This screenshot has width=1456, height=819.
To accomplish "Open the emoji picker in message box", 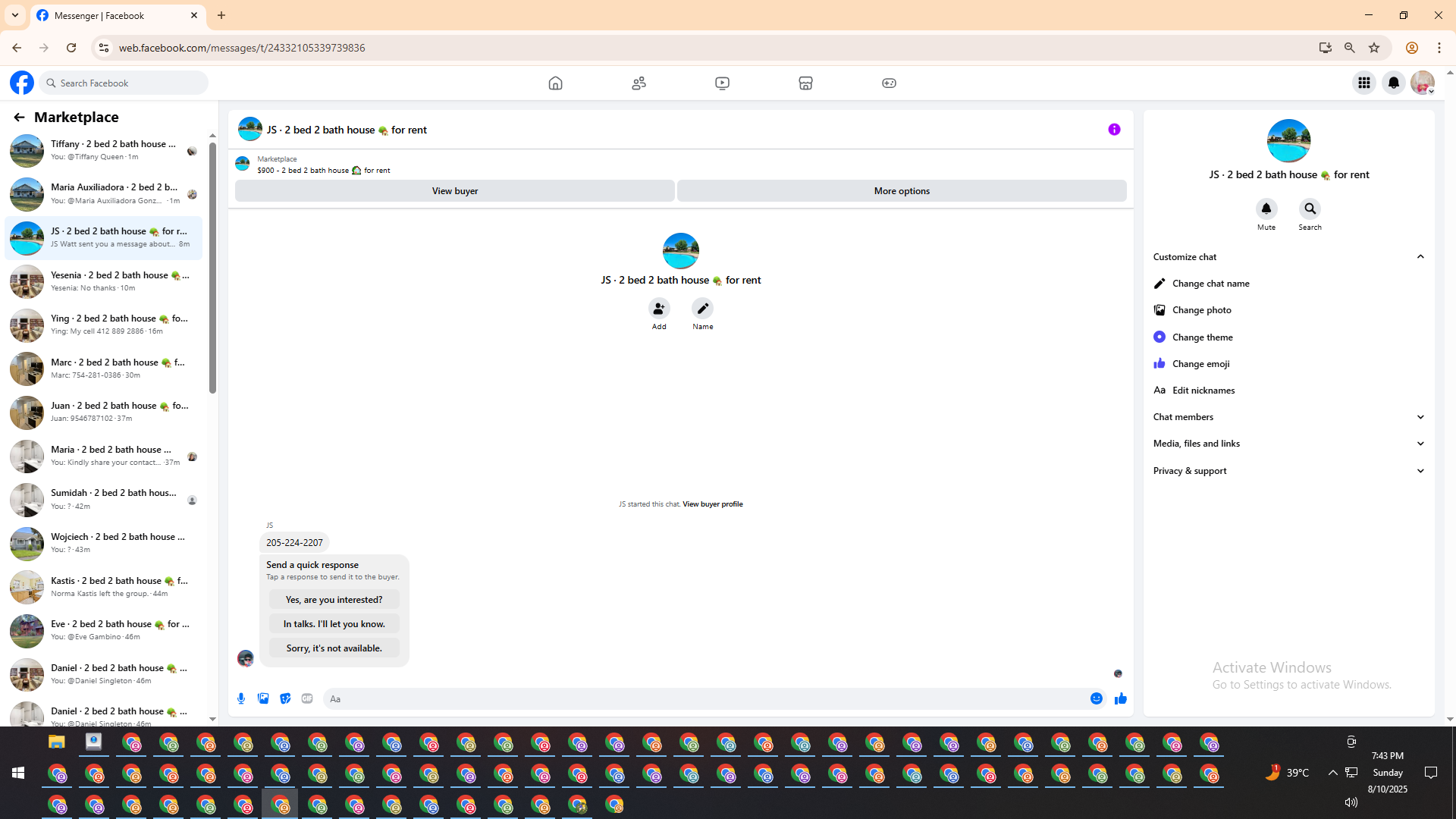I will pyautogui.click(x=1096, y=698).
